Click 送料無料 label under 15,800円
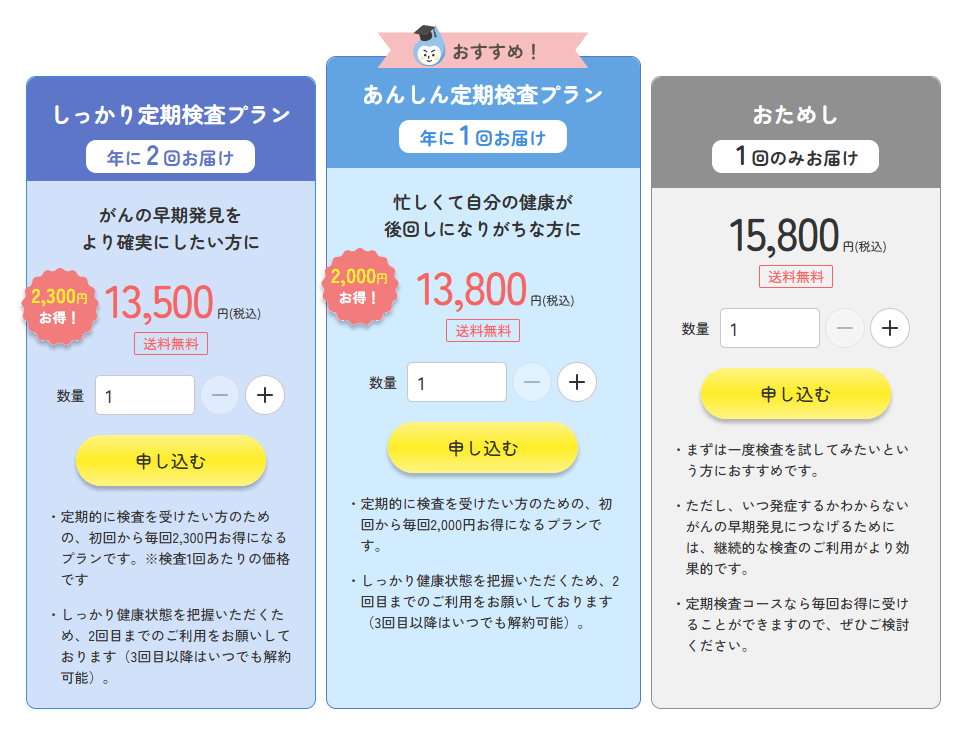The image size is (960, 730). click(796, 277)
